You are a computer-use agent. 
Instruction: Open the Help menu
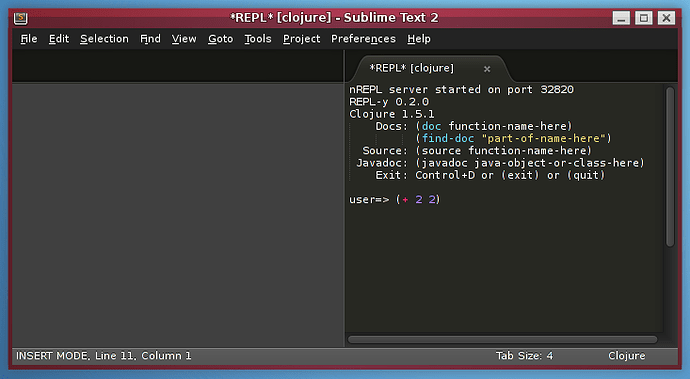coord(419,39)
